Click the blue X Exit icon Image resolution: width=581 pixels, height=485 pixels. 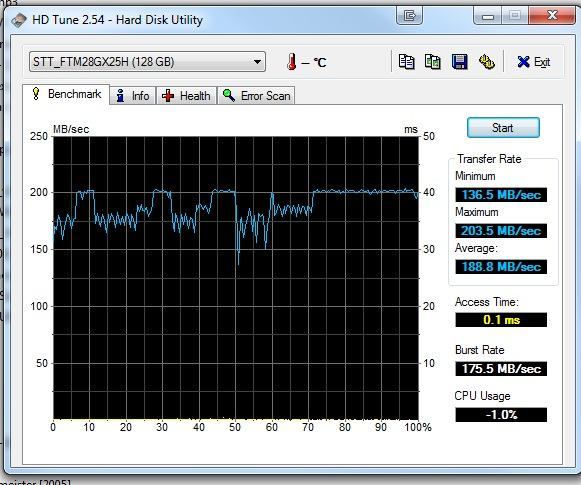[x=523, y=62]
